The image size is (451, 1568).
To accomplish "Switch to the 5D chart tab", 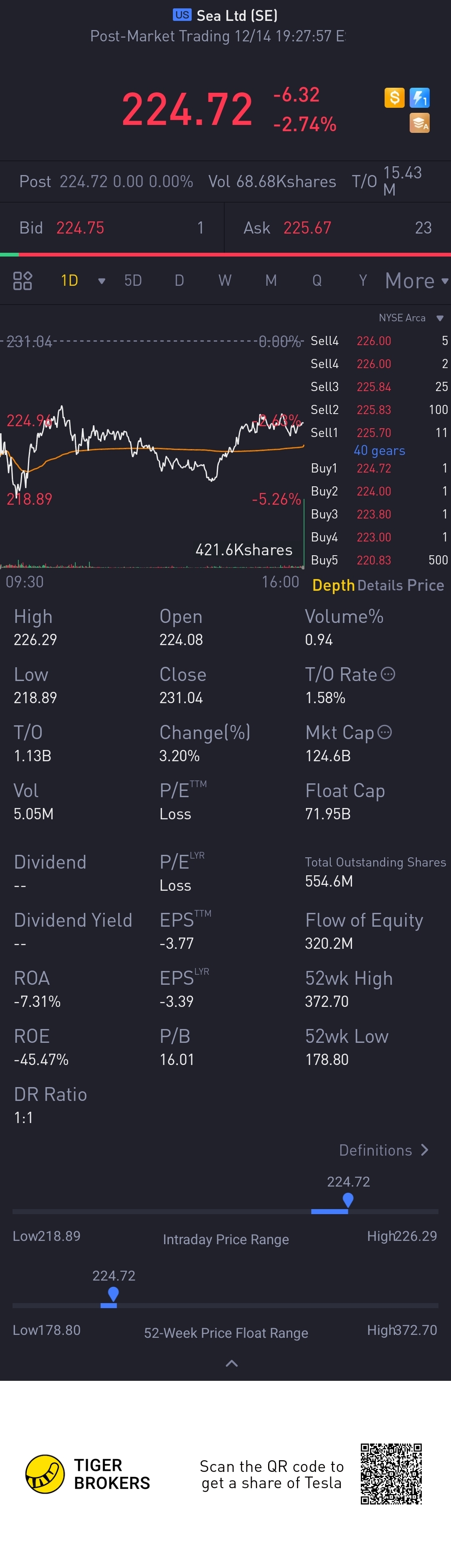I will point(133,281).
